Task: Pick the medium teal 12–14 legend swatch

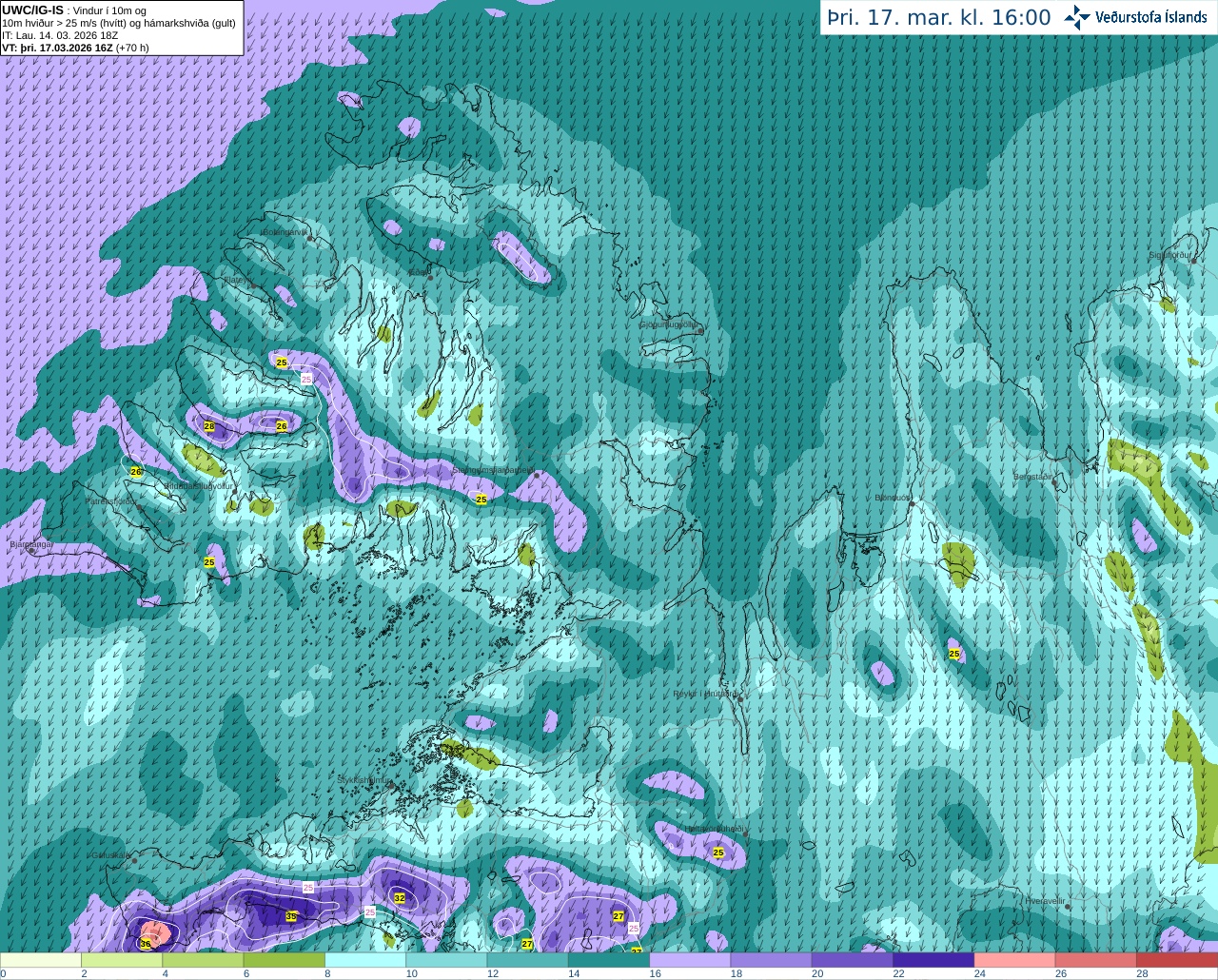Action: point(528,960)
